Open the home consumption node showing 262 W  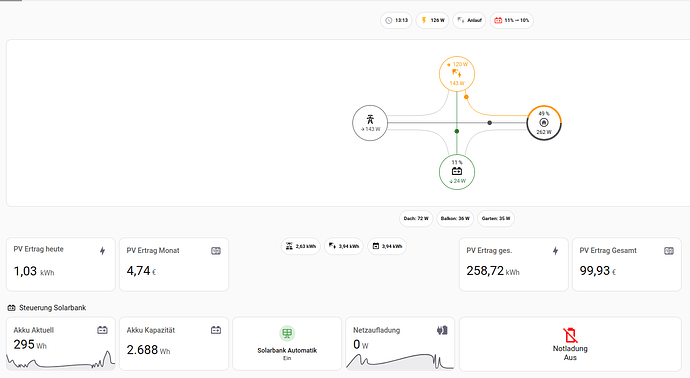point(544,123)
